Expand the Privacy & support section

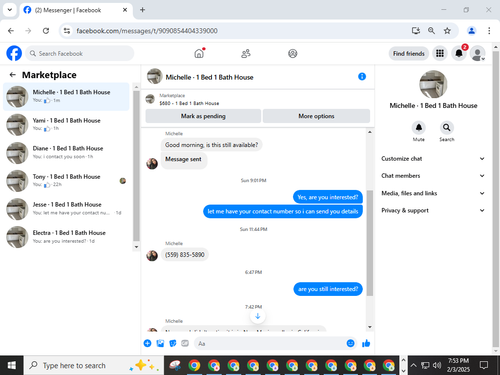click(433, 210)
